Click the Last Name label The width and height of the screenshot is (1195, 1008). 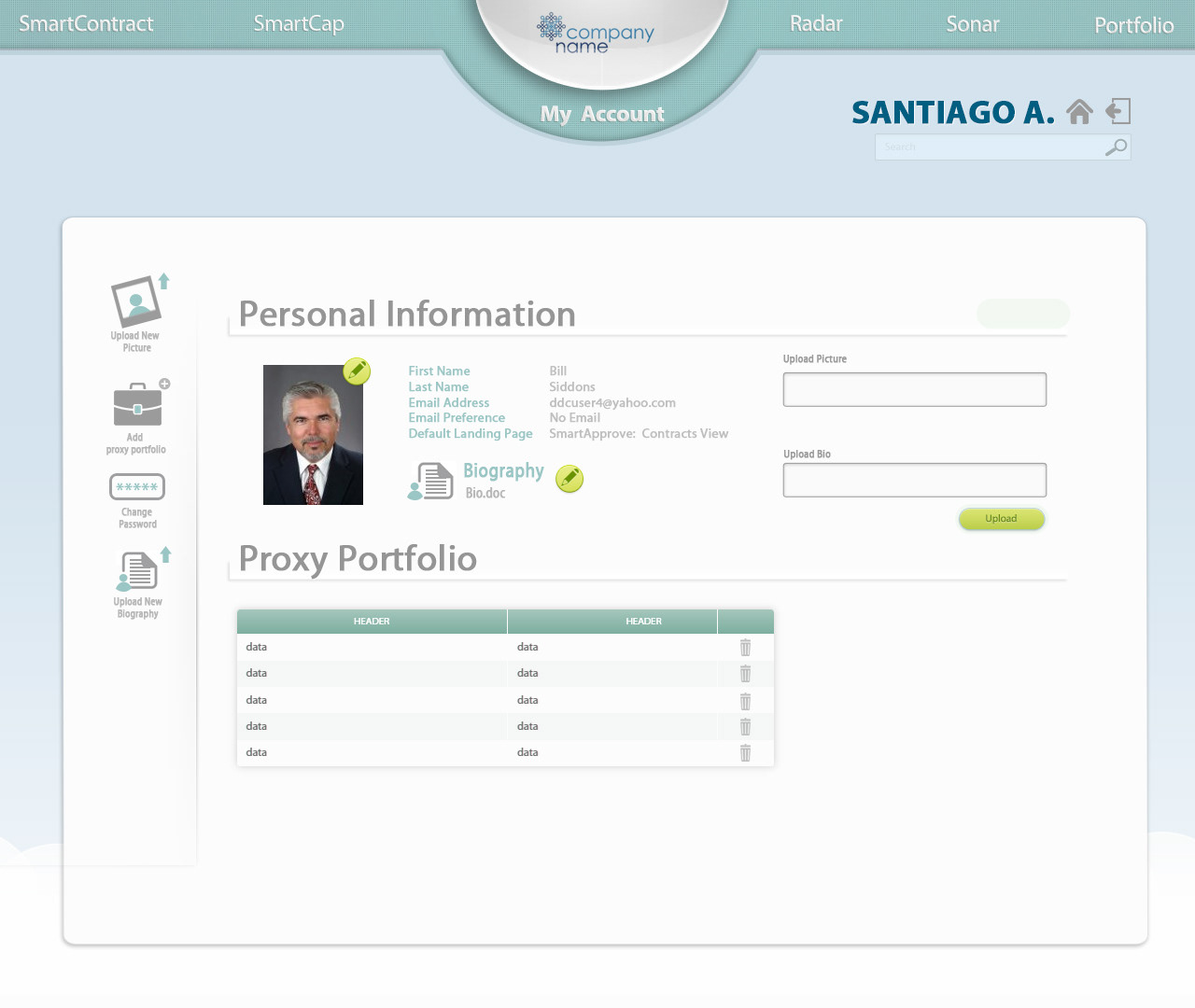pyautogui.click(x=438, y=387)
